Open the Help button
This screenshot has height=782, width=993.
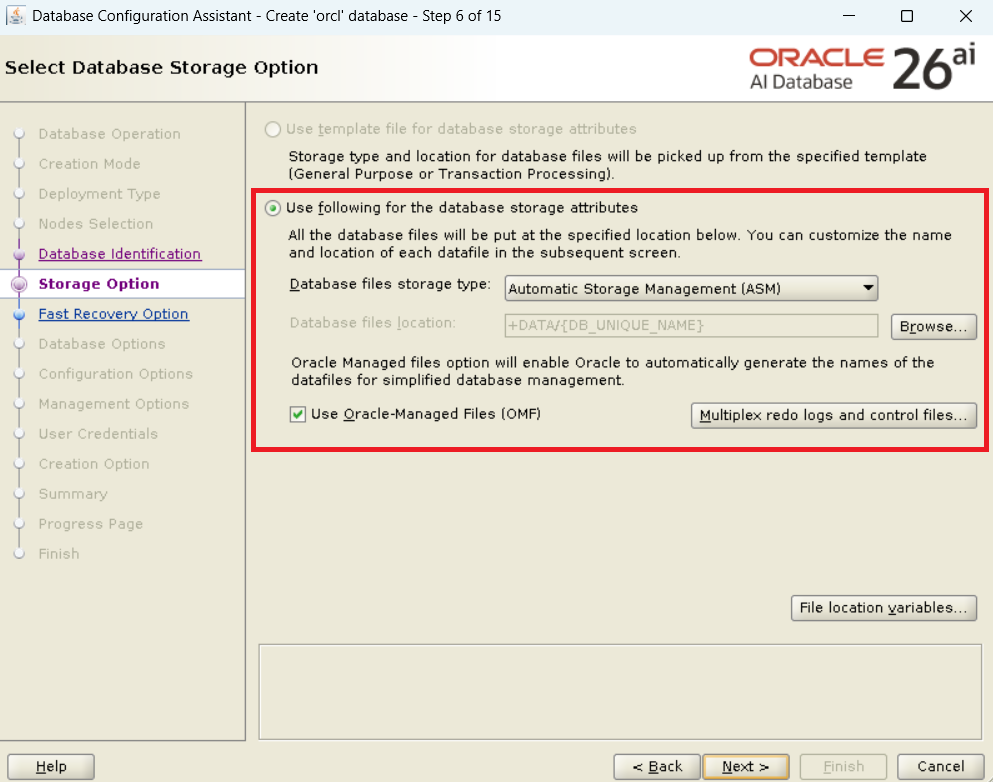tap(51, 766)
